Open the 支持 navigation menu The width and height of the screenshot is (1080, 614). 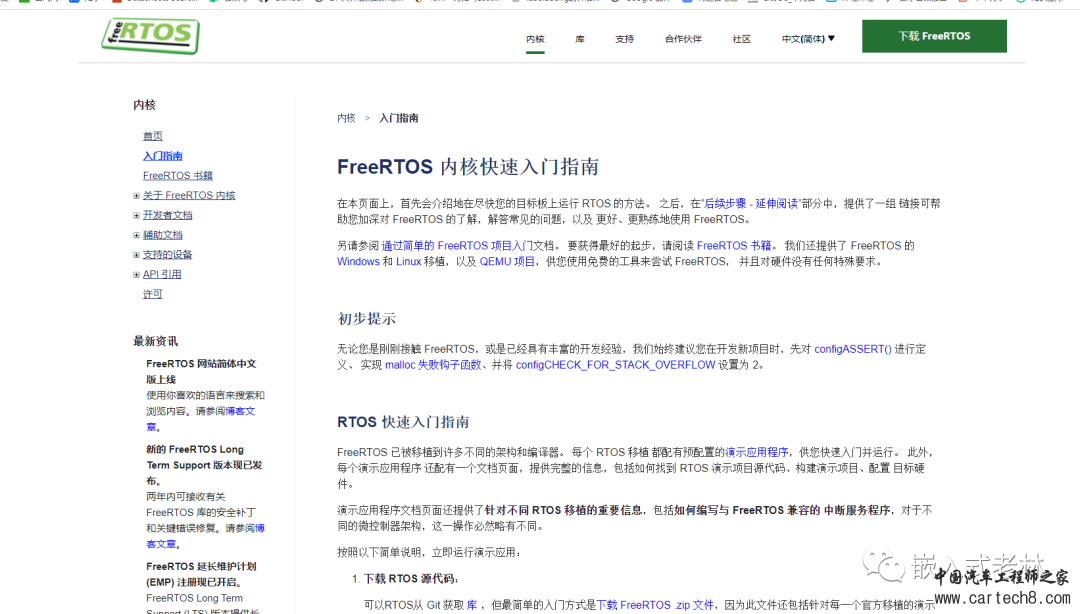pos(625,39)
